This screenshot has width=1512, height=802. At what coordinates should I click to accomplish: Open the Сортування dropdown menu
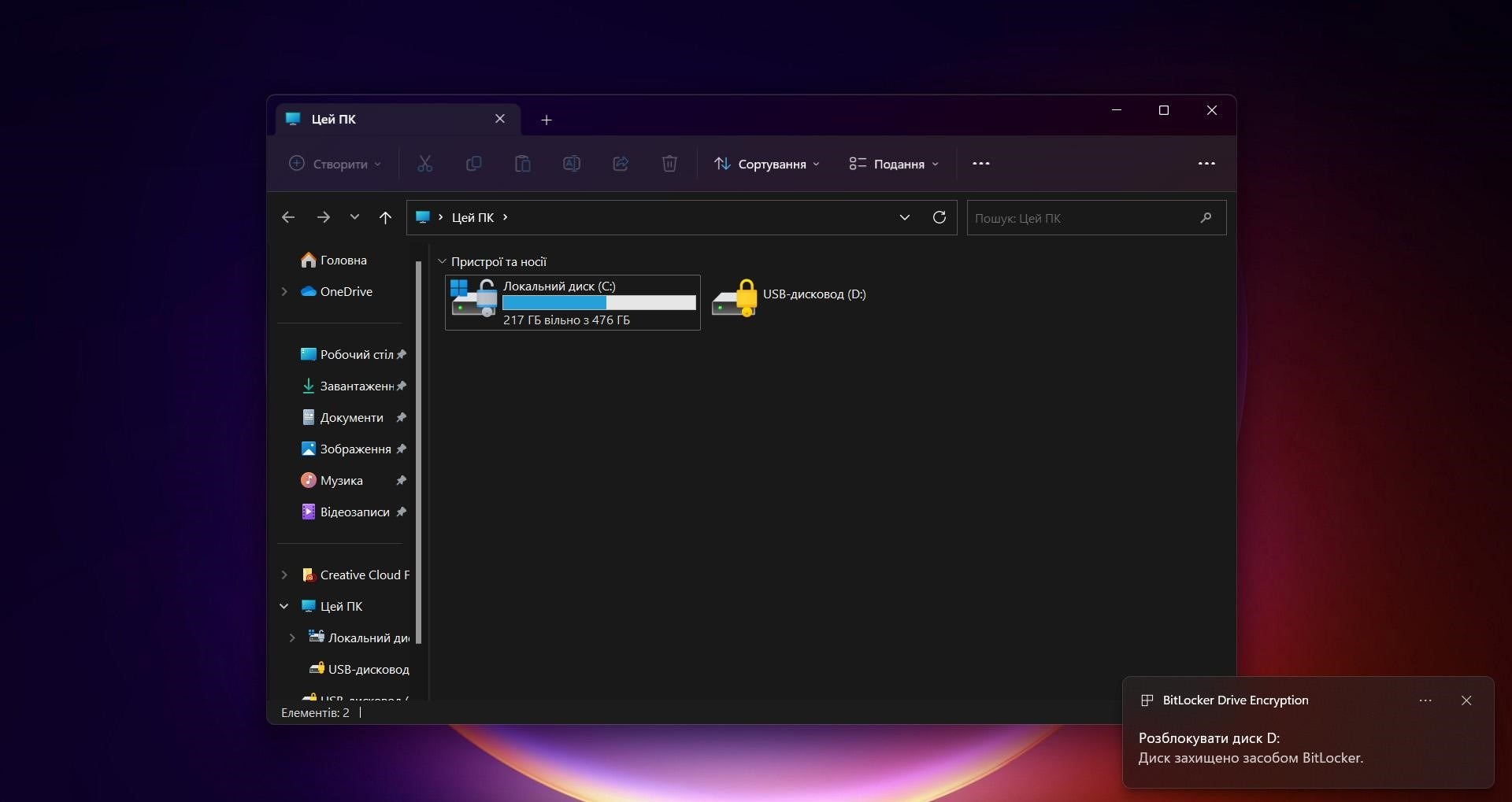pyautogui.click(x=767, y=164)
